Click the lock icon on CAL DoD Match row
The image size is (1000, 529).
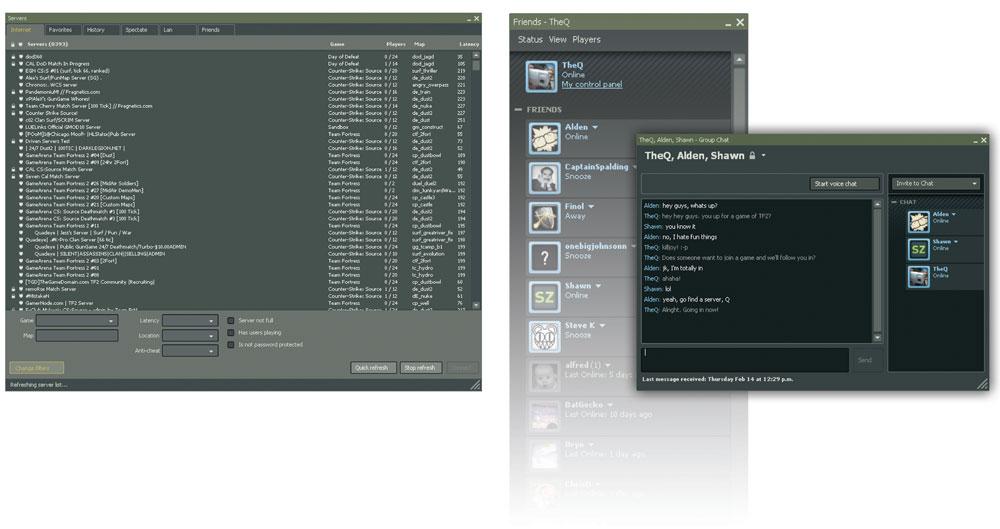12,64
